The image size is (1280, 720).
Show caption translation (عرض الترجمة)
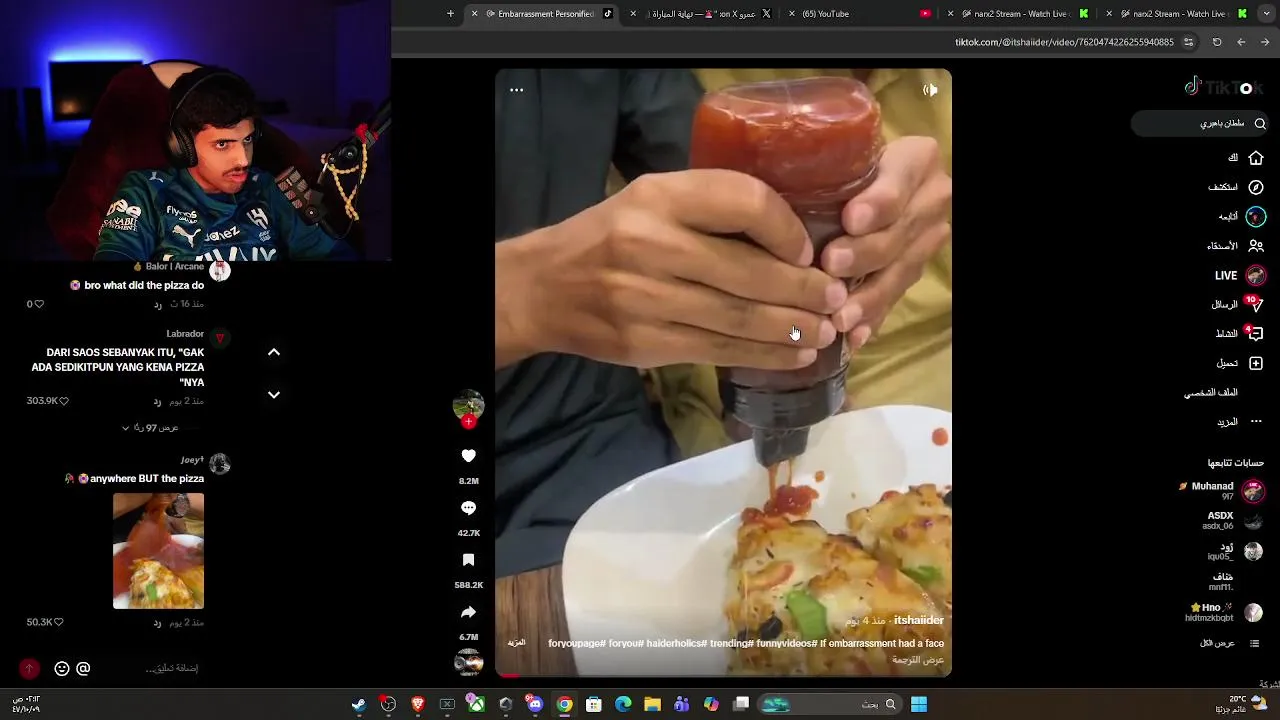point(918,660)
